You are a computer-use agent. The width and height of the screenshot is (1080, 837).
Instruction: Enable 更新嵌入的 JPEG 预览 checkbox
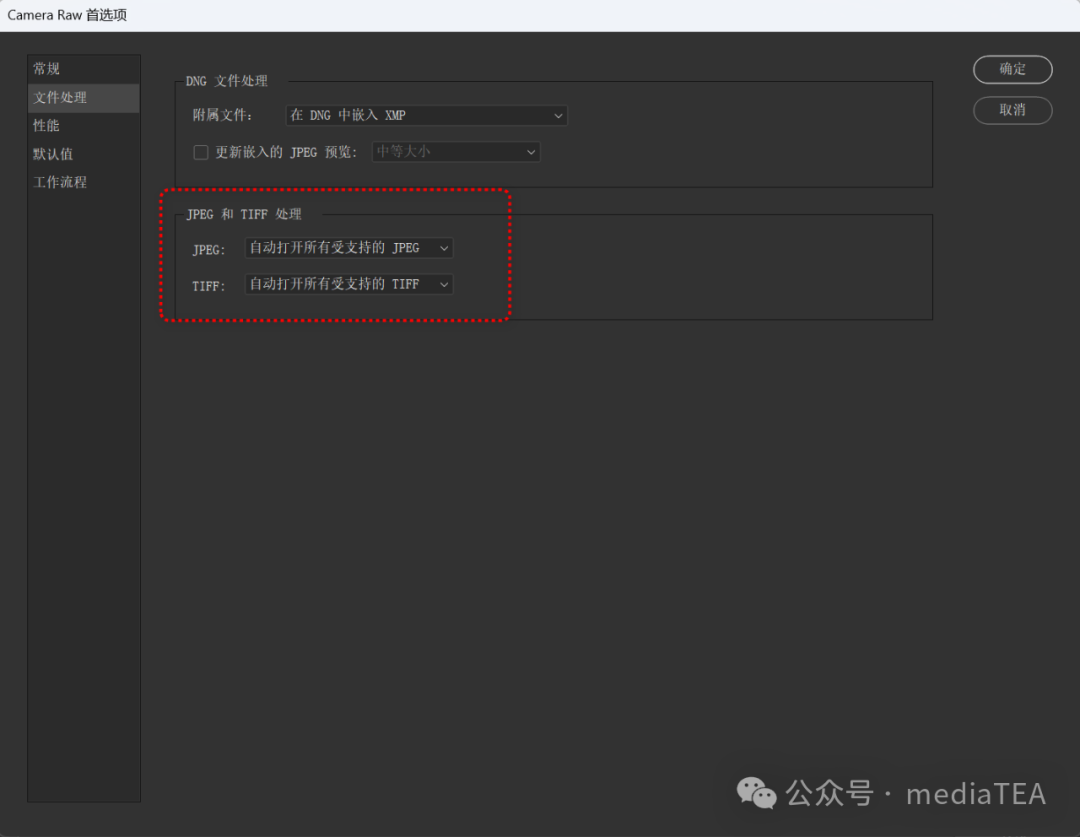[x=200, y=152]
